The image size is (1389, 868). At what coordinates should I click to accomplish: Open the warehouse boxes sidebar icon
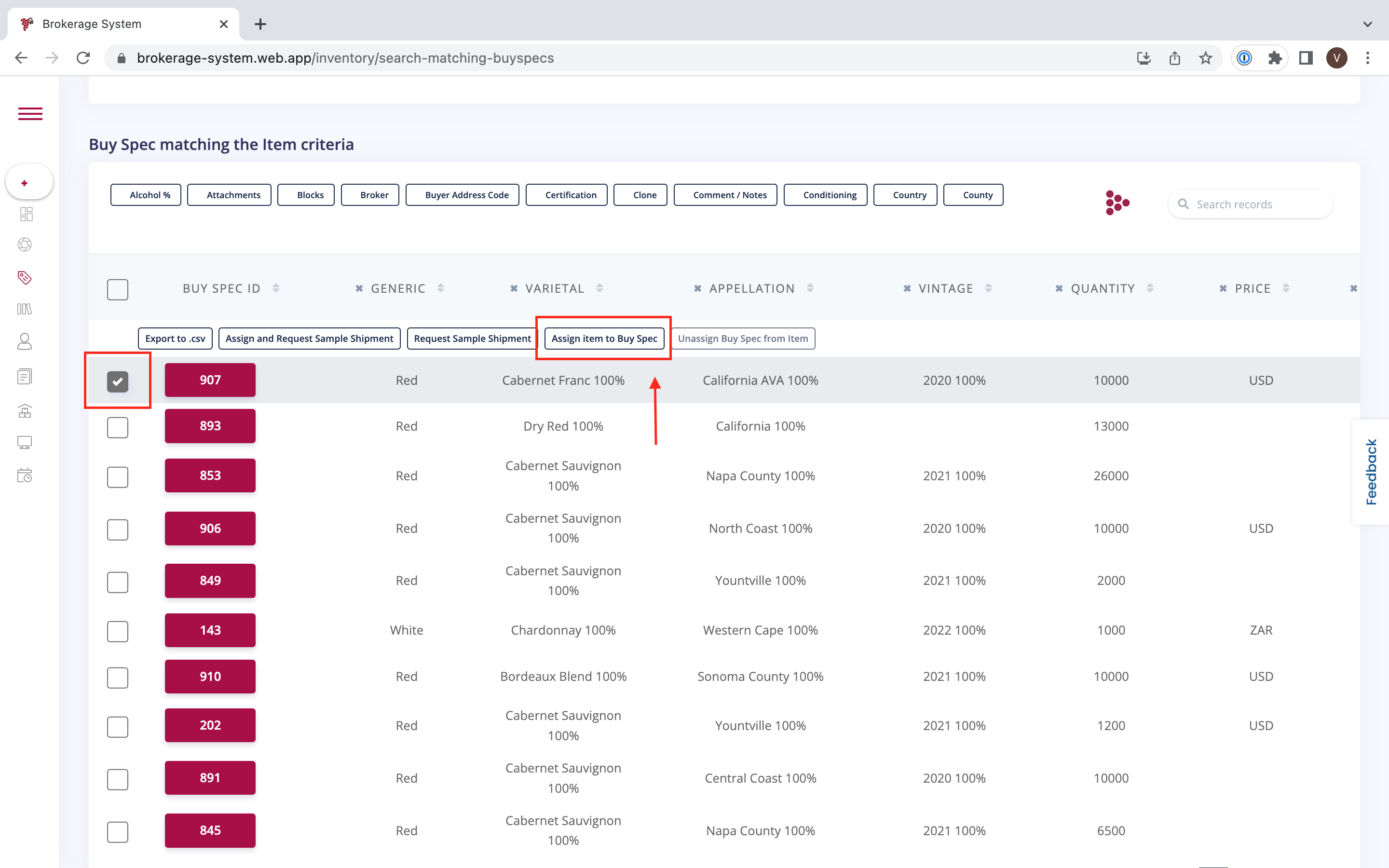pos(25,411)
